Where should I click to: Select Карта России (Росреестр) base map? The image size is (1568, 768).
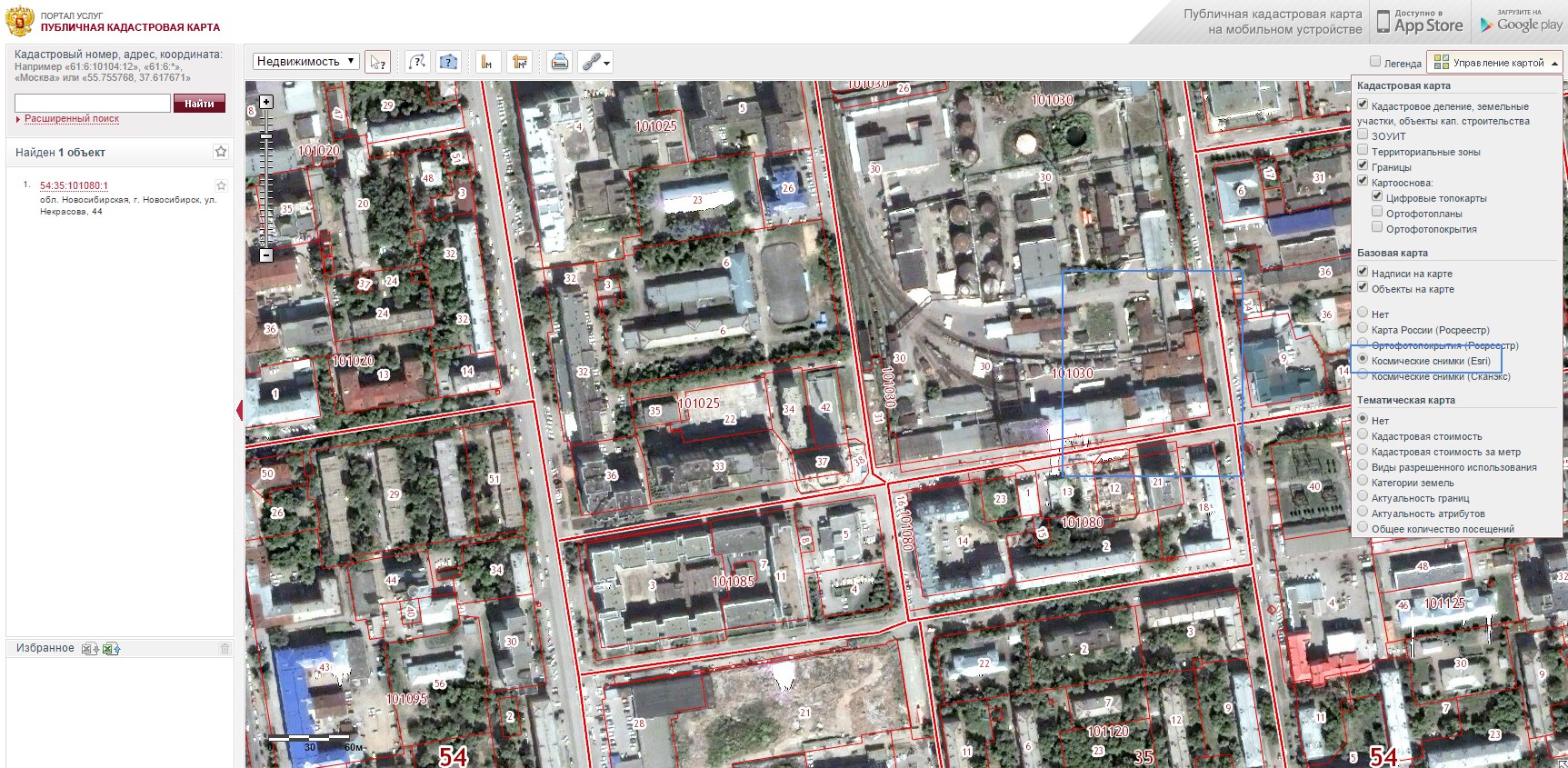coord(1363,328)
